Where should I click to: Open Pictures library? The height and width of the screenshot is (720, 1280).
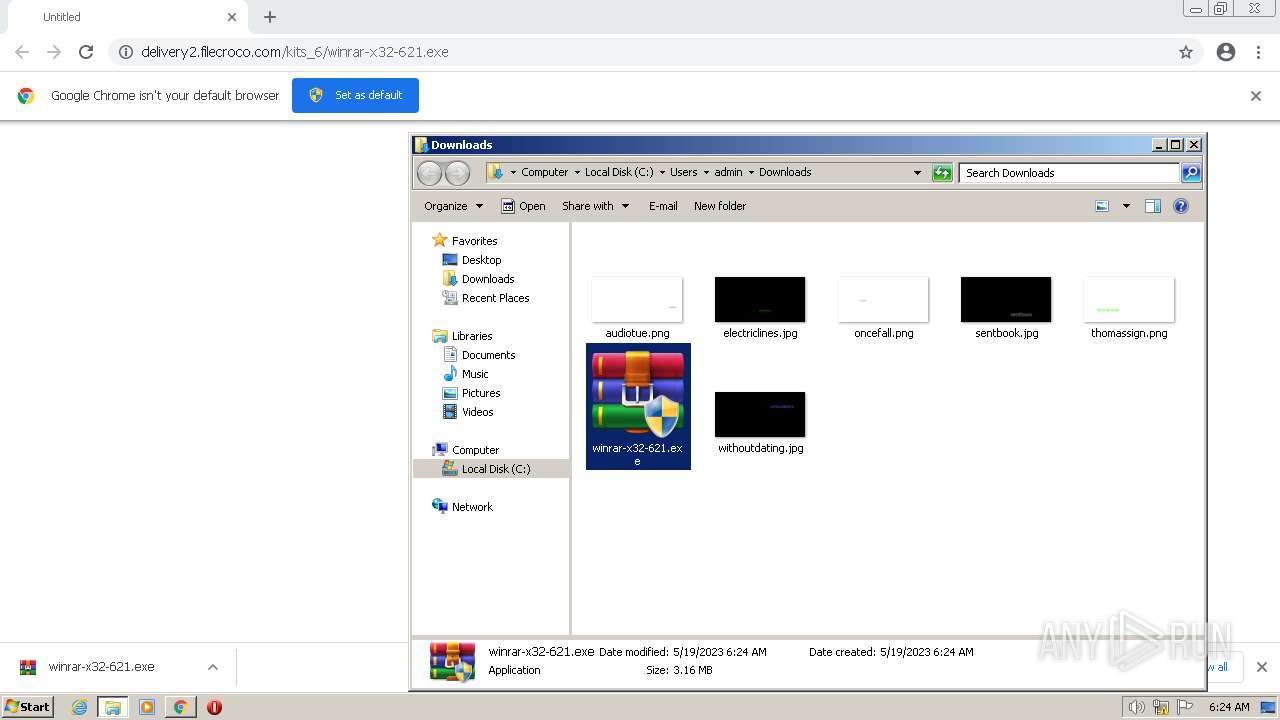click(x=481, y=393)
